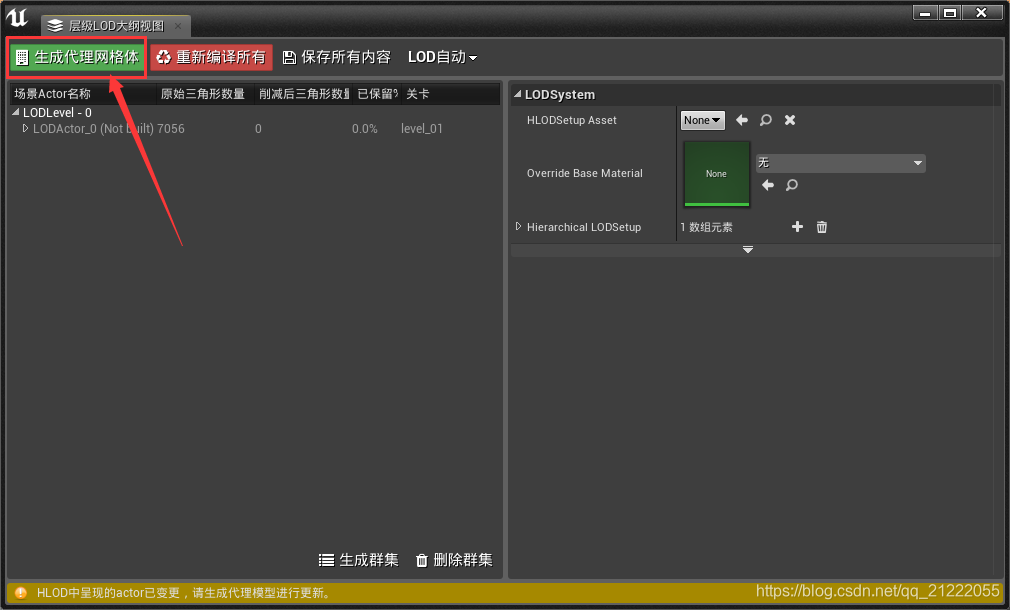The image size is (1010, 610).
Task: Click the warning icon in status bar
Action: coord(21,593)
